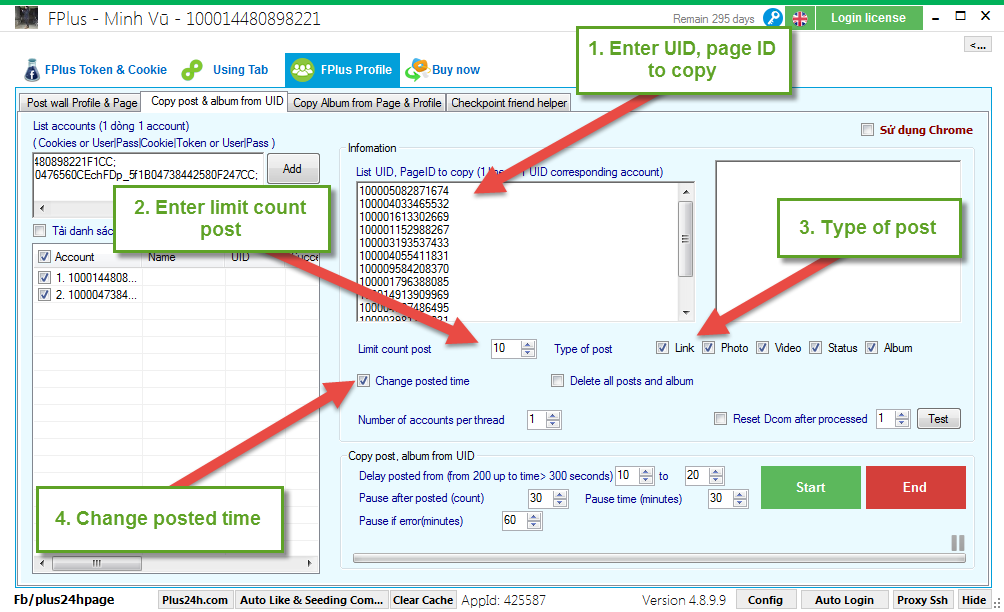Uncheck the Album post type checkbox
1004x612 pixels.
click(x=871, y=348)
